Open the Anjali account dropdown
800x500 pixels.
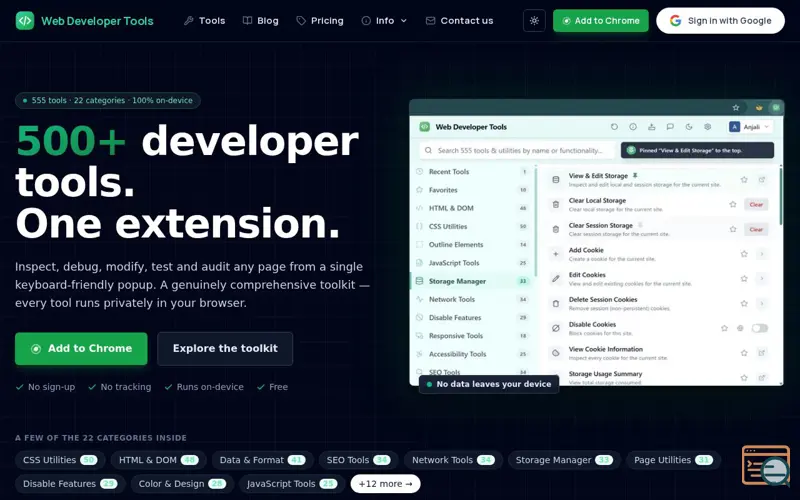point(749,127)
